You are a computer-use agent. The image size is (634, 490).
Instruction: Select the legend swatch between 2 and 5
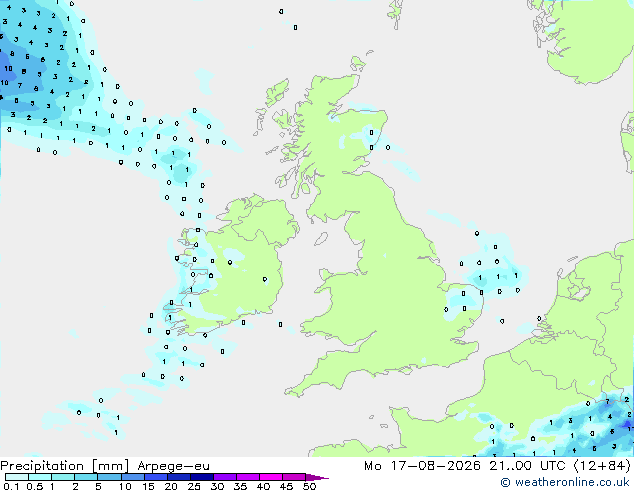pos(86,477)
